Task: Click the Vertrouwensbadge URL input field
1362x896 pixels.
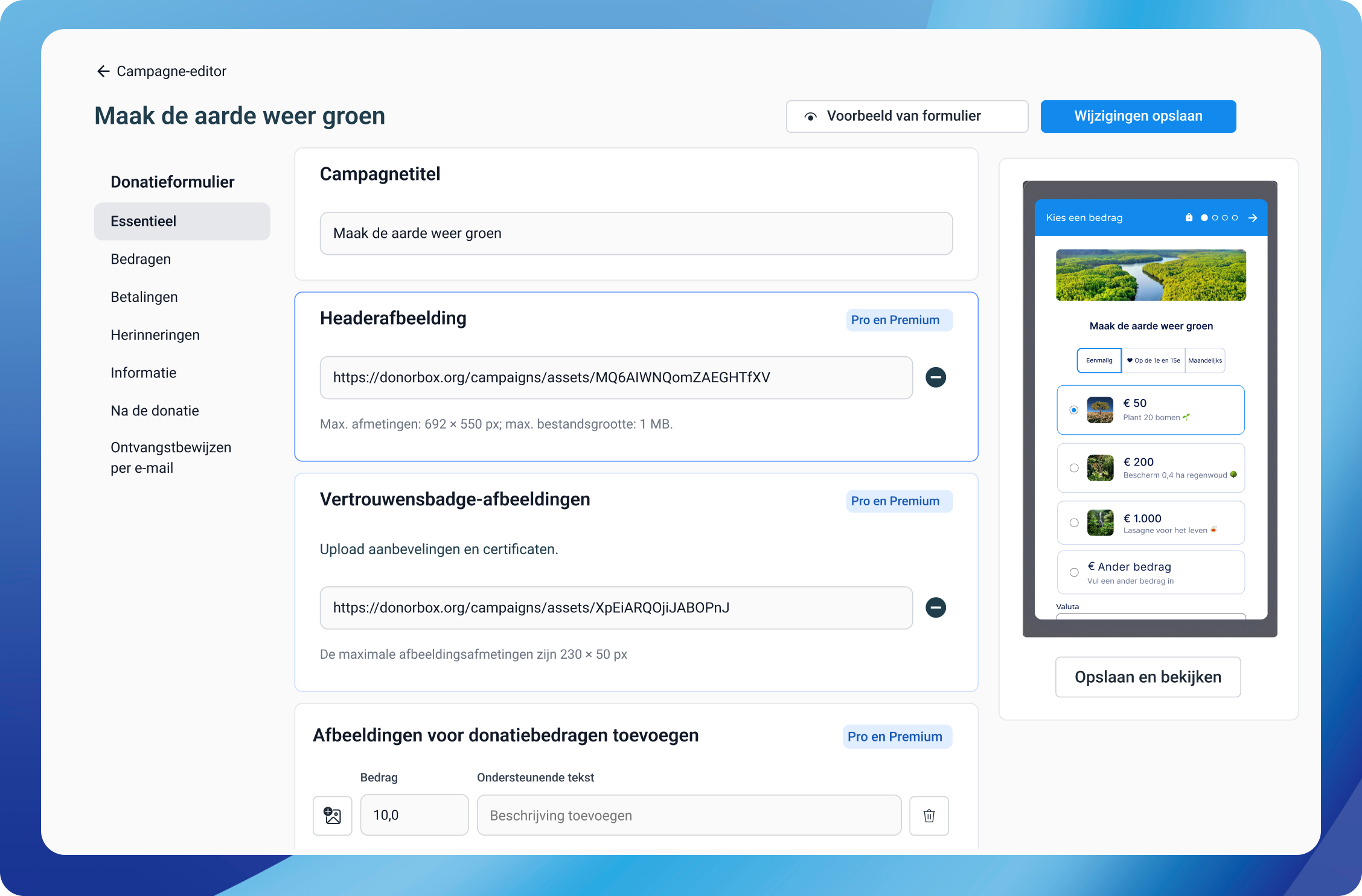Action: tap(616, 608)
